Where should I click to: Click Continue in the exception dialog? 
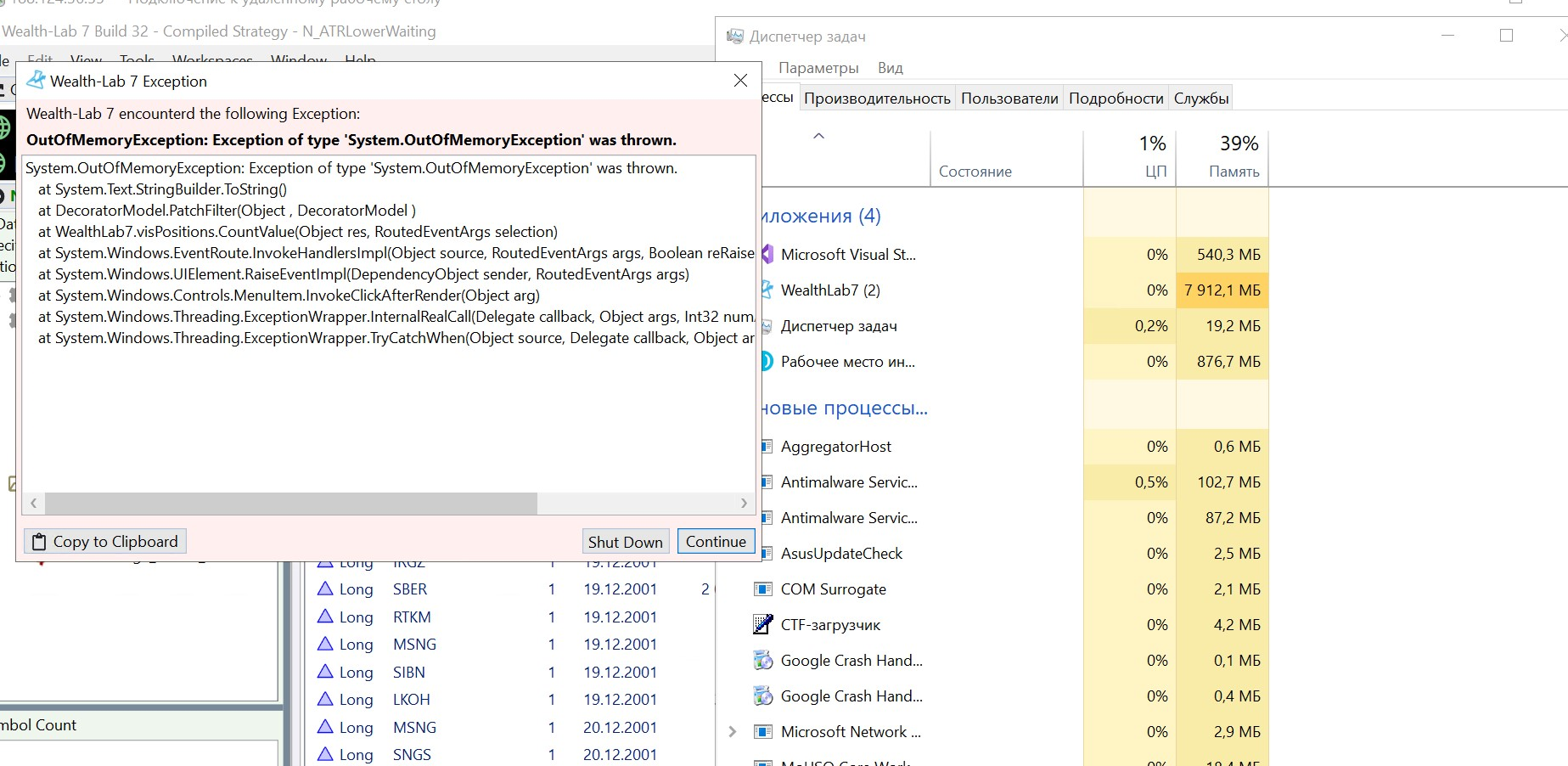coord(715,542)
